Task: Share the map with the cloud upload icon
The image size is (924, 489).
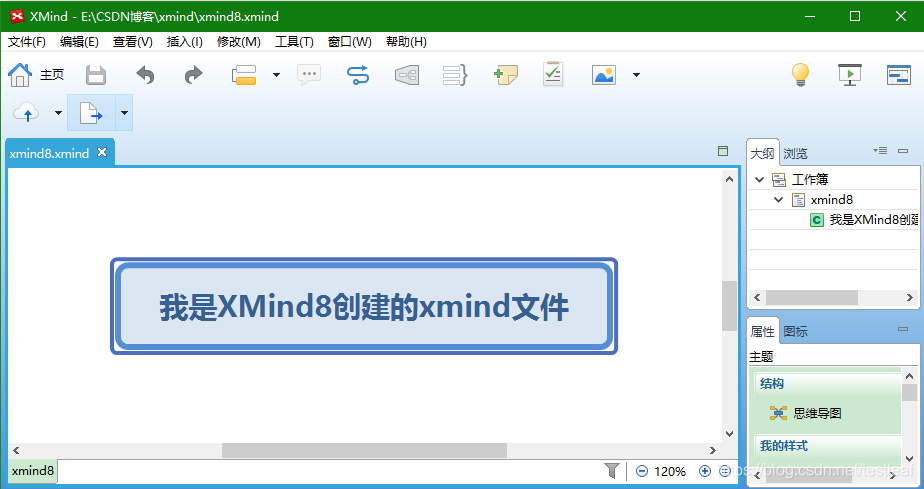Action: 27,113
